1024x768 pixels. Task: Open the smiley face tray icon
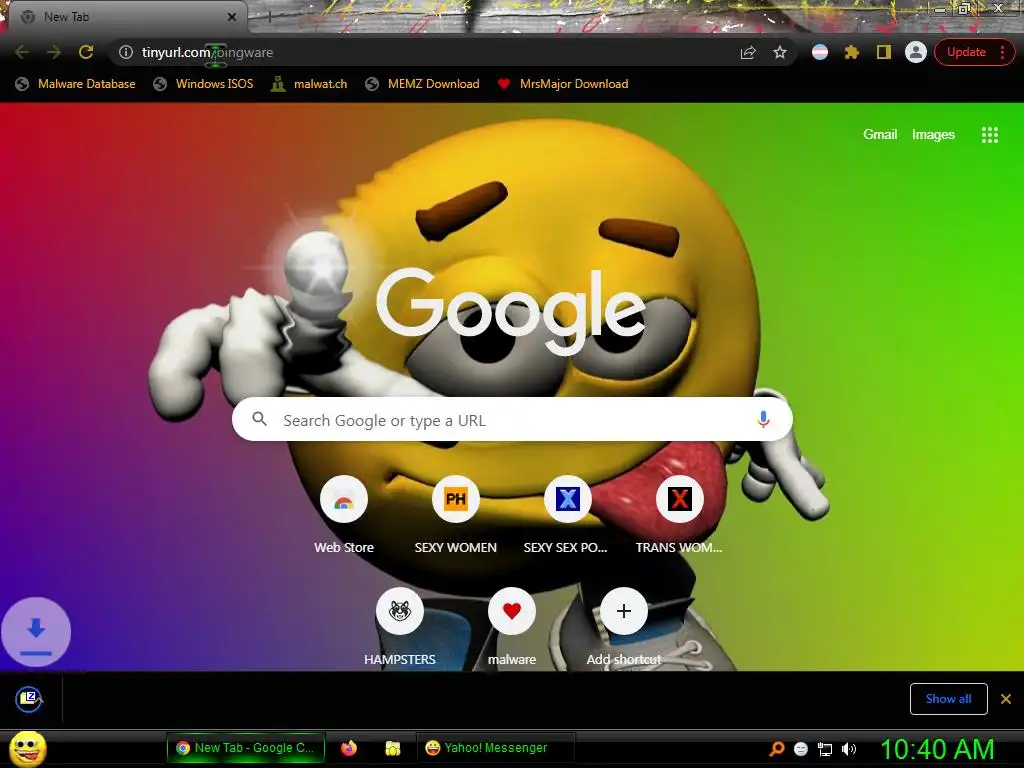801,749
